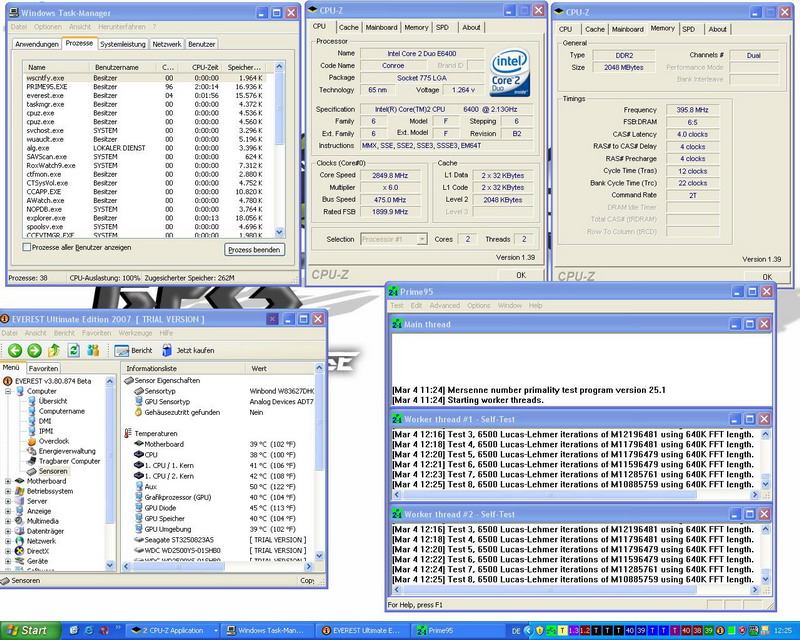Open the Bericht report tool in EVEREST

pos(134,351)
